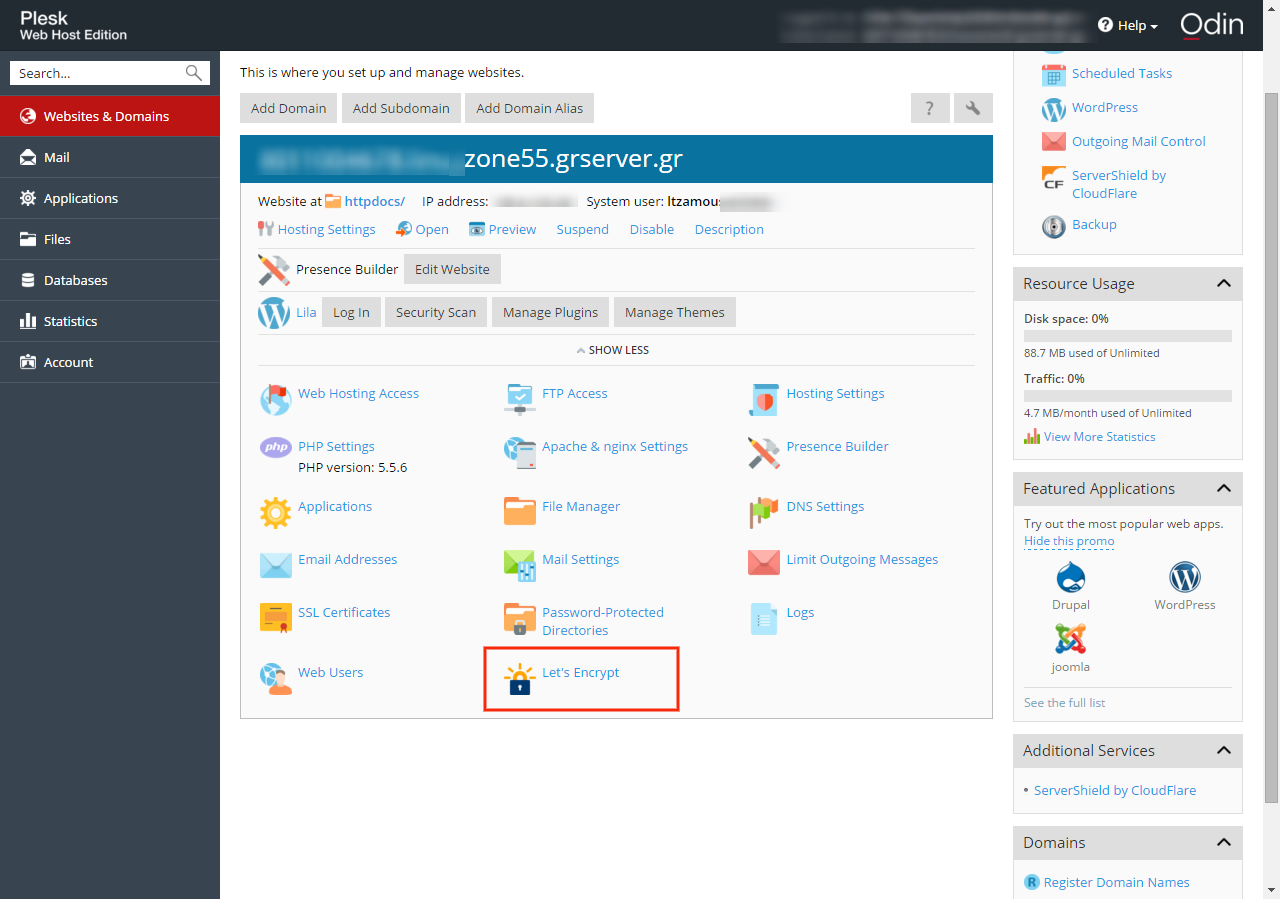
Task: Click the Traffic usage bar
Action: [x=1128, y=397]
